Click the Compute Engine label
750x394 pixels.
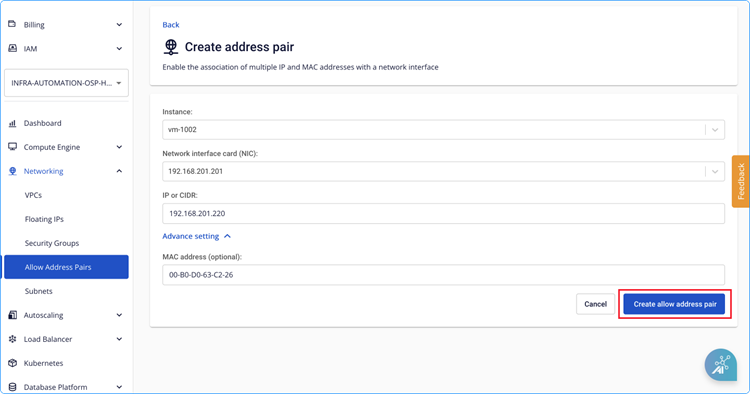coord(52,147)
